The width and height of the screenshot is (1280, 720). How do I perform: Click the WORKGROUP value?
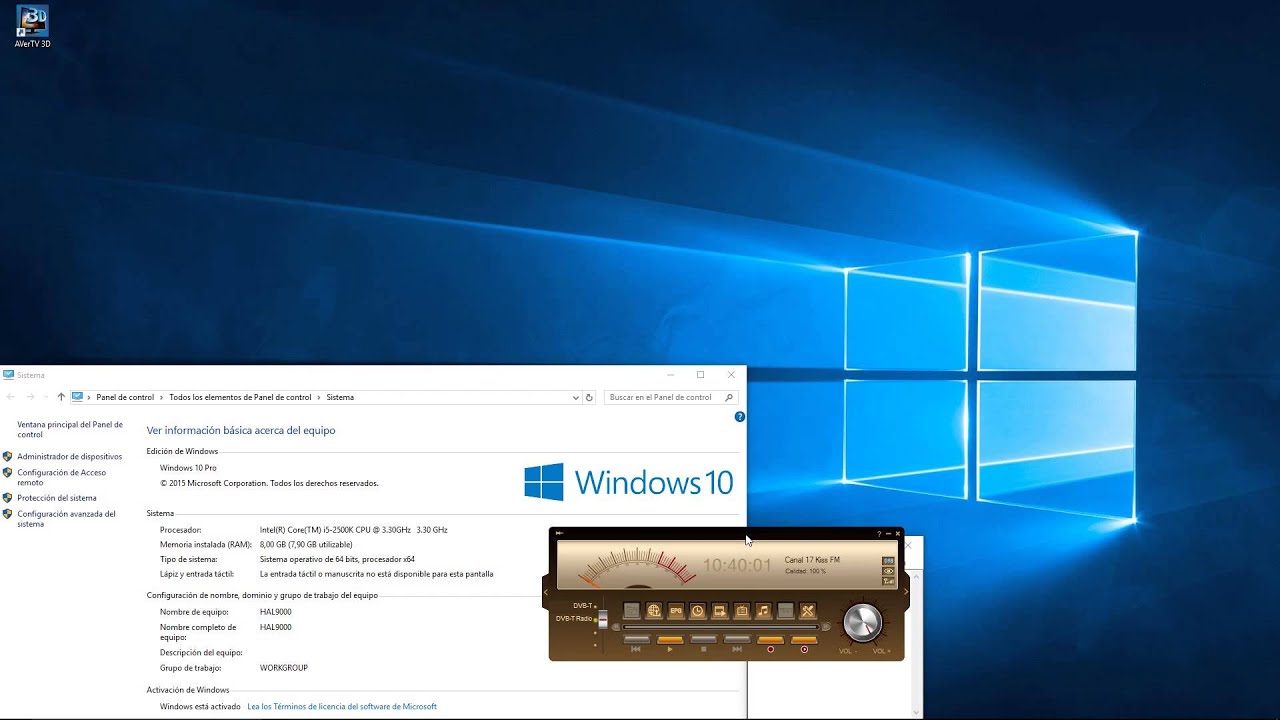(283, 667)
